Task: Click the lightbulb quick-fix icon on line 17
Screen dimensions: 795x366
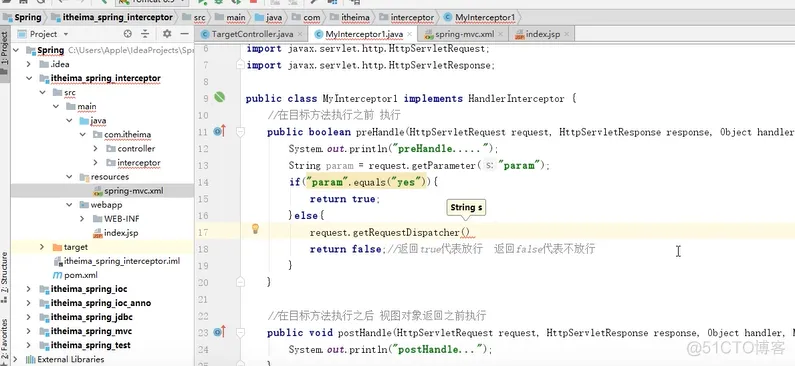Action: 256,229
